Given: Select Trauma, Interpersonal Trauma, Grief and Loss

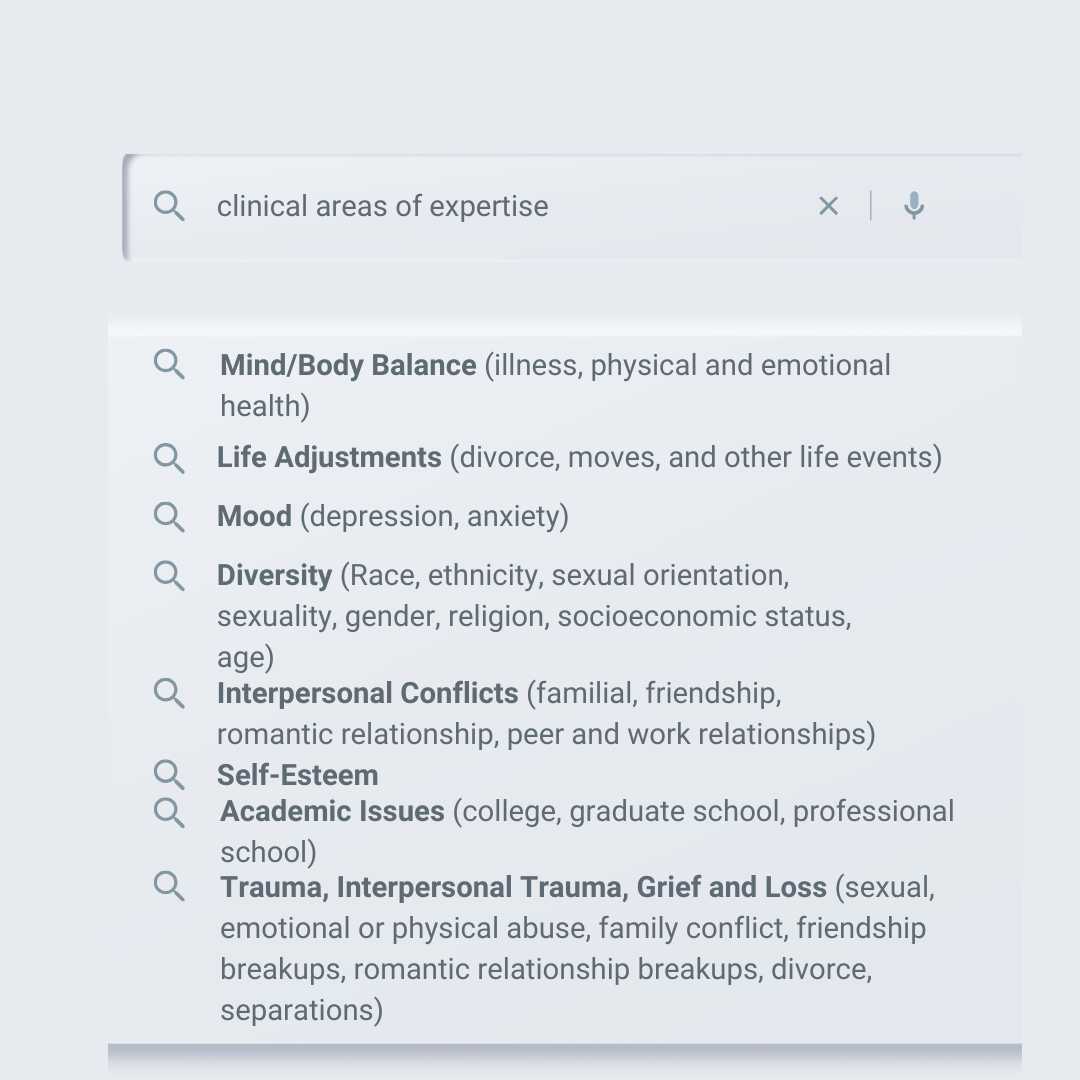Looking at the screenshot, I should 523,888.
